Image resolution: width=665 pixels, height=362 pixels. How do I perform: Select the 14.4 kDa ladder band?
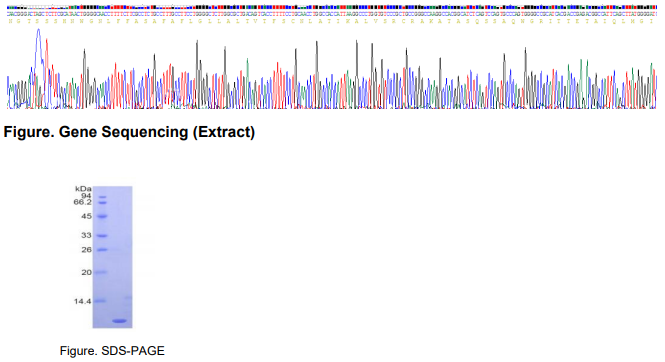101,301
